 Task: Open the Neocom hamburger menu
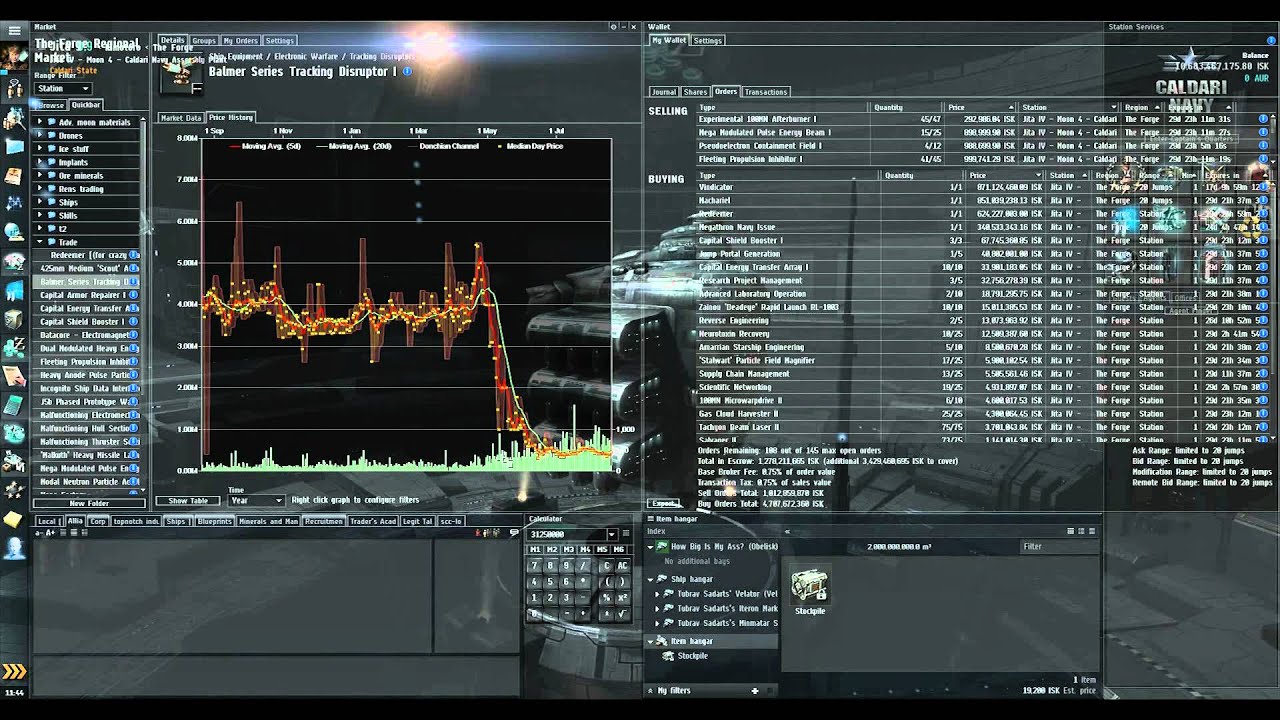14,30
